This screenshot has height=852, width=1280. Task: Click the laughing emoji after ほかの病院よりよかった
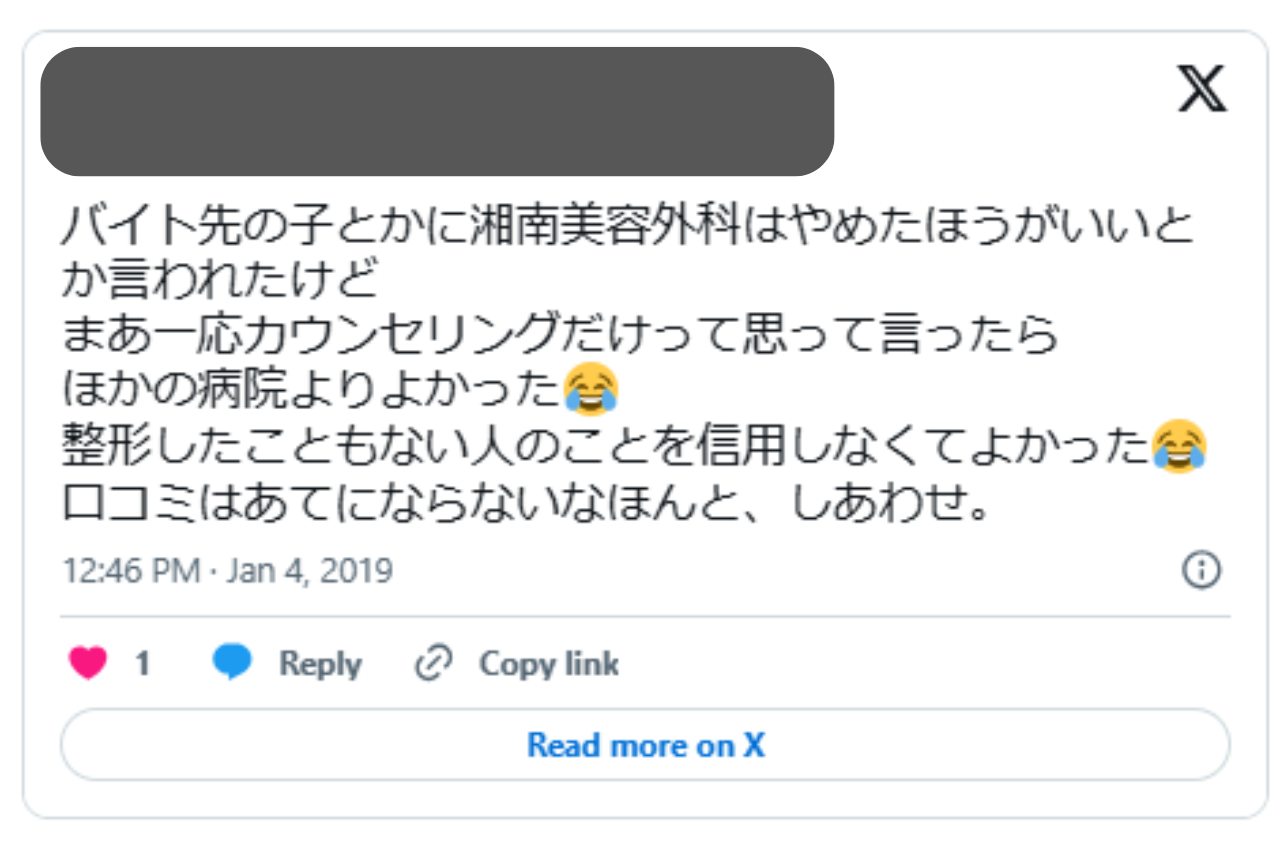click(x=591, y=391)
